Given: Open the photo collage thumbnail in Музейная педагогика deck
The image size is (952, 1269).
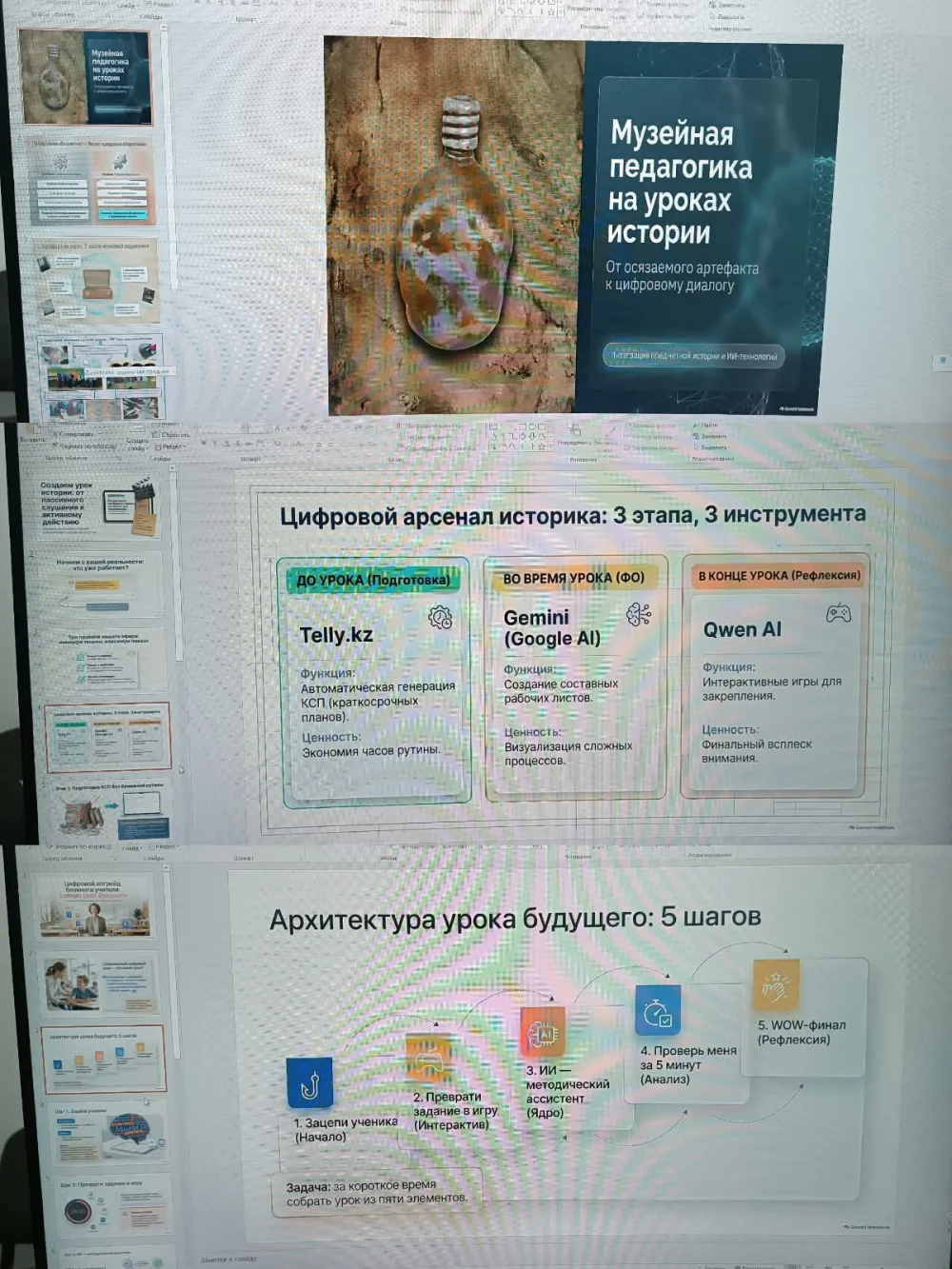Looking at the screenshot, I should [101, 376].
